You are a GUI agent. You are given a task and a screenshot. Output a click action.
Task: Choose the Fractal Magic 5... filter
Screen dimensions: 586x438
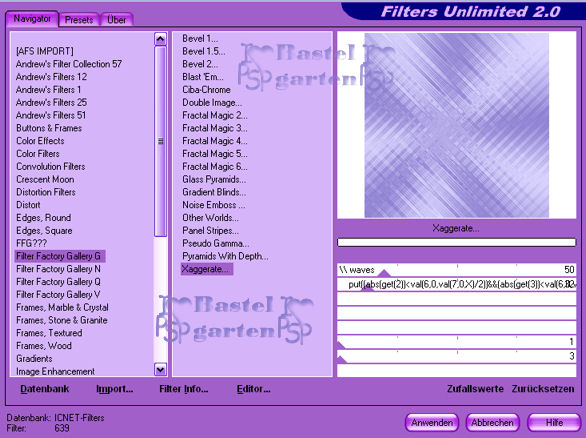coord(215,154)
